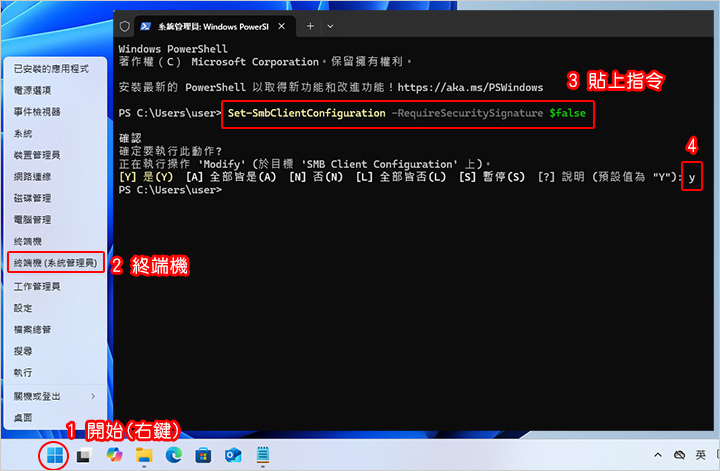Select 搜尋 in the context menu
The height and width of the screenshot is (471, 720).
(x=55, y=352)
